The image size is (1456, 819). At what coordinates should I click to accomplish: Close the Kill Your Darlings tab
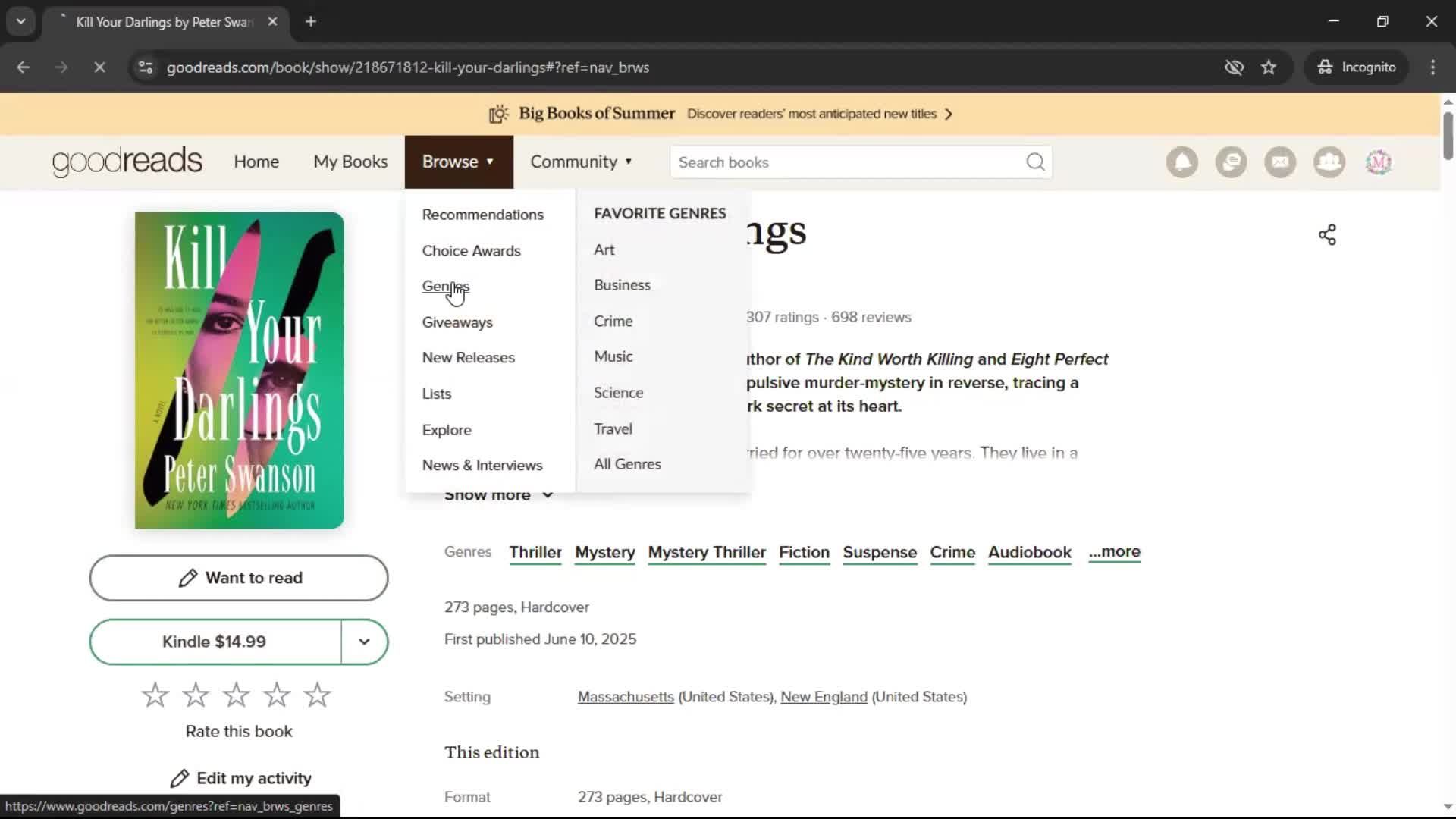pyautogui.click(x=273, y=21)
